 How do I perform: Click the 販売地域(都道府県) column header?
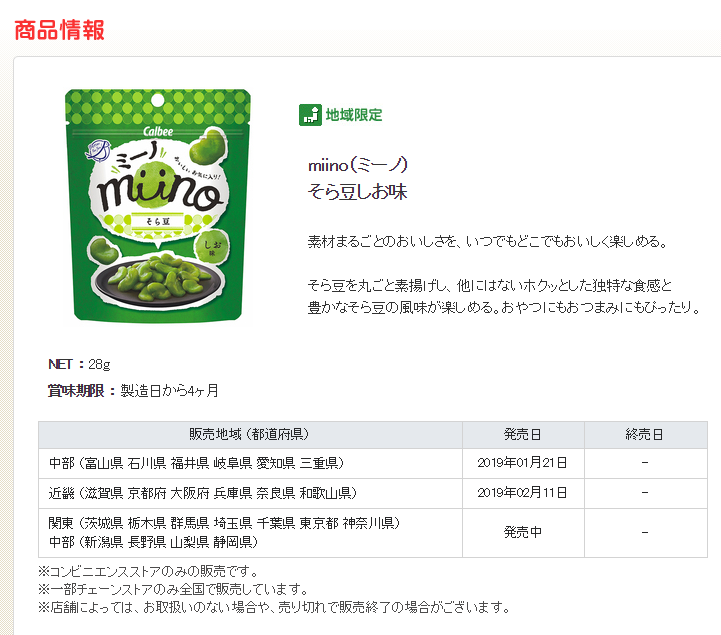tap(249, 435)
